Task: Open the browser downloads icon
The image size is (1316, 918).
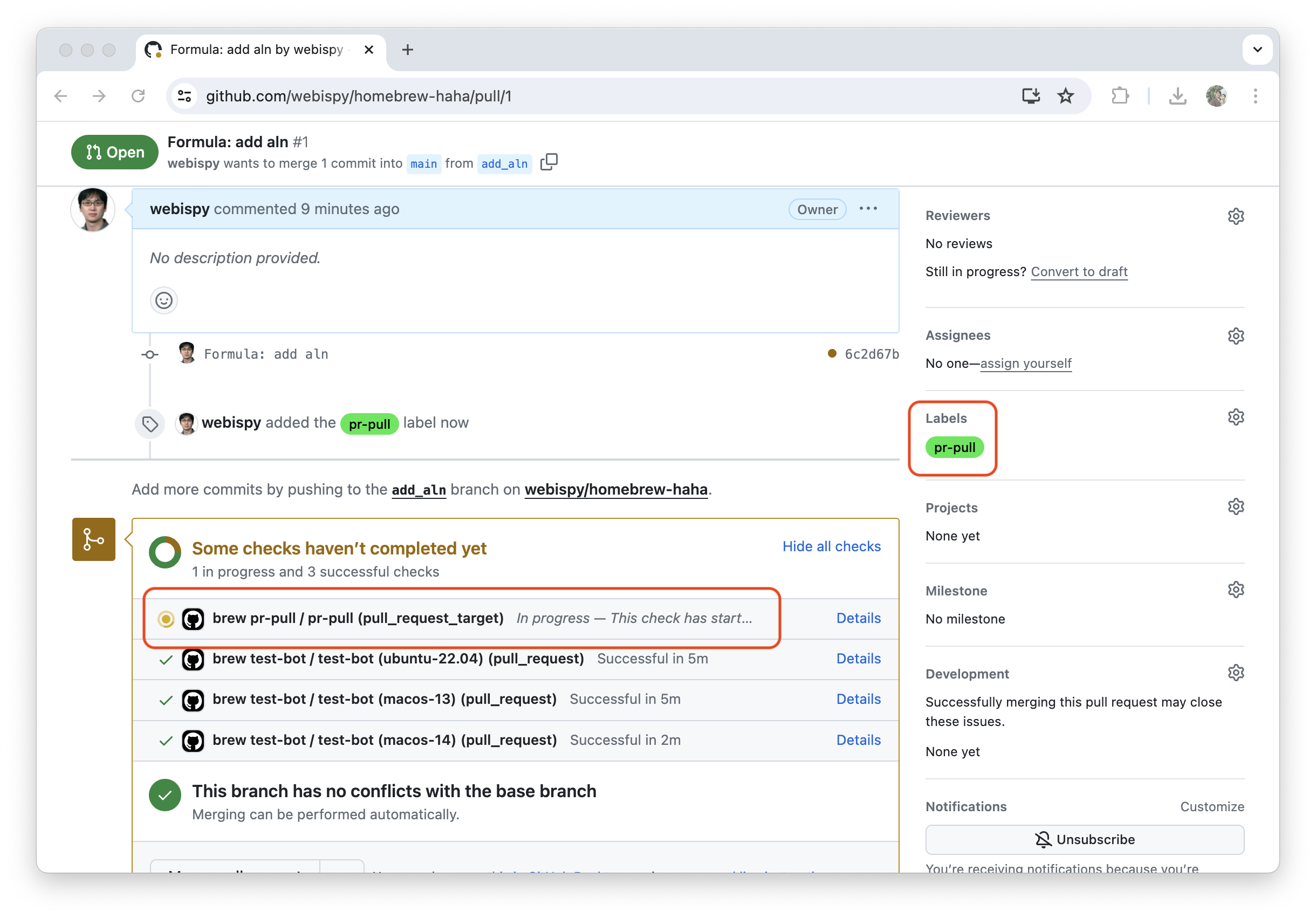Action: coord(1177,95)
